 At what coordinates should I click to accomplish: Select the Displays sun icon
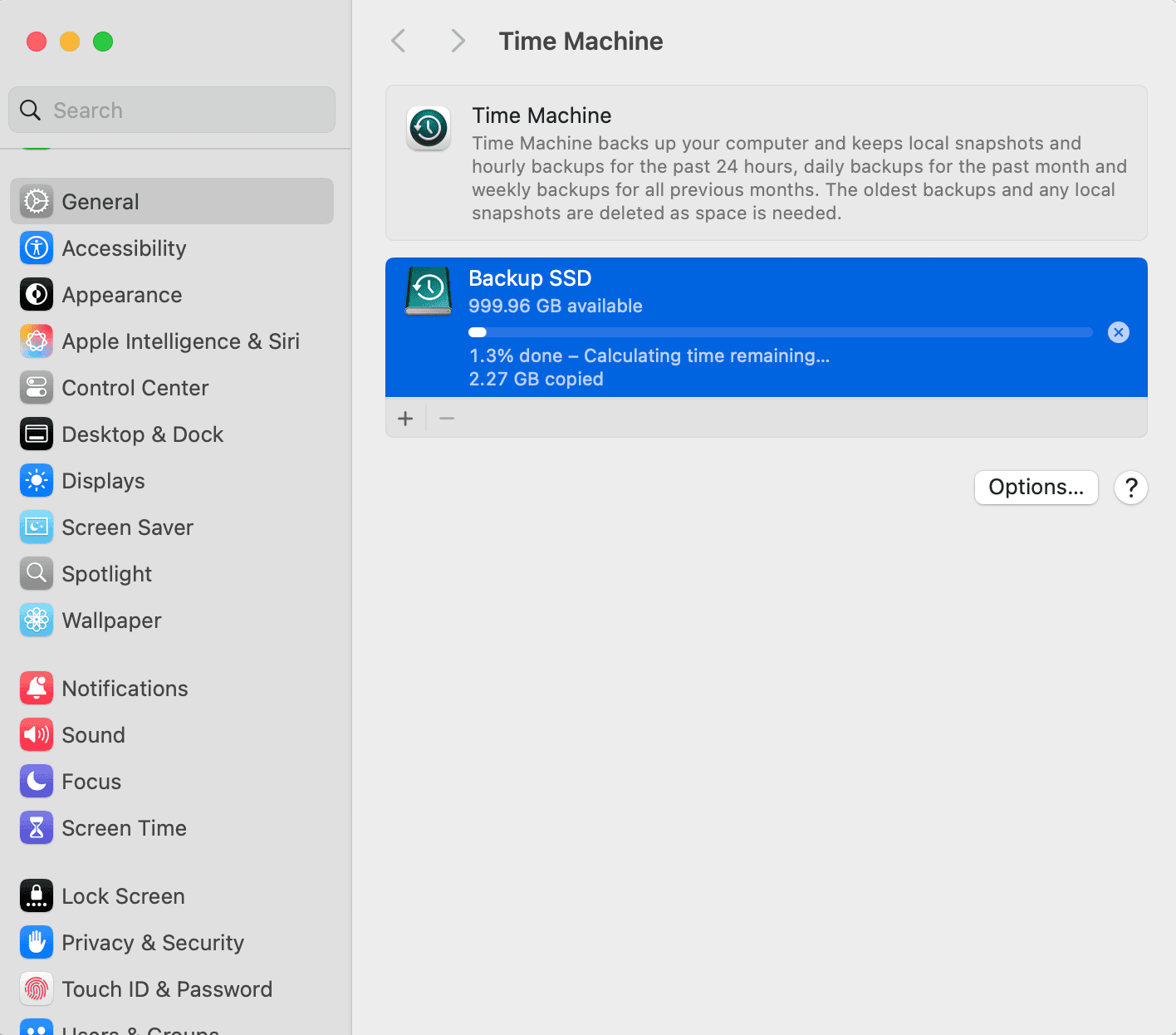pos(37,480)
